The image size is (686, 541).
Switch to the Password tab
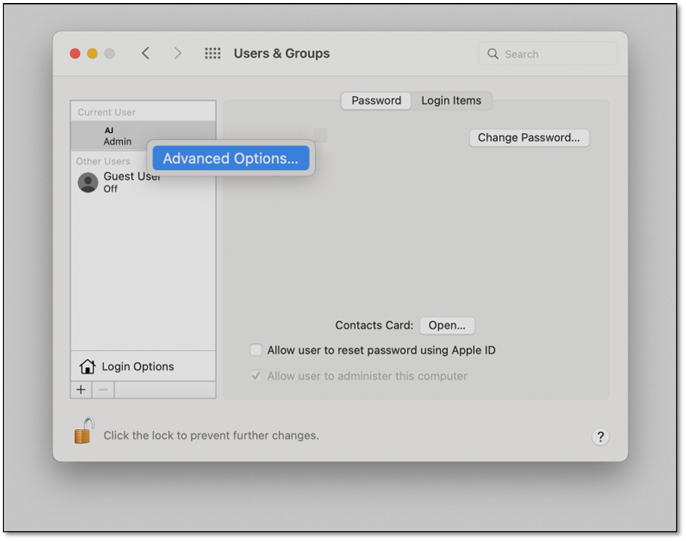point(376,101)
